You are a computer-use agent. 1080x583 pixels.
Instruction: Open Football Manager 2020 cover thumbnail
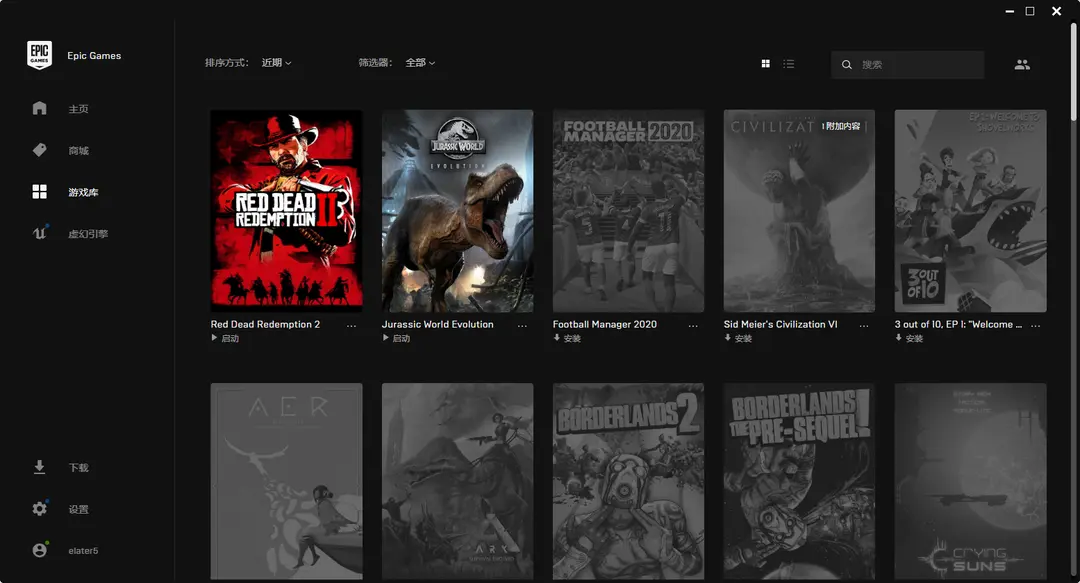[x=628, y=211]
